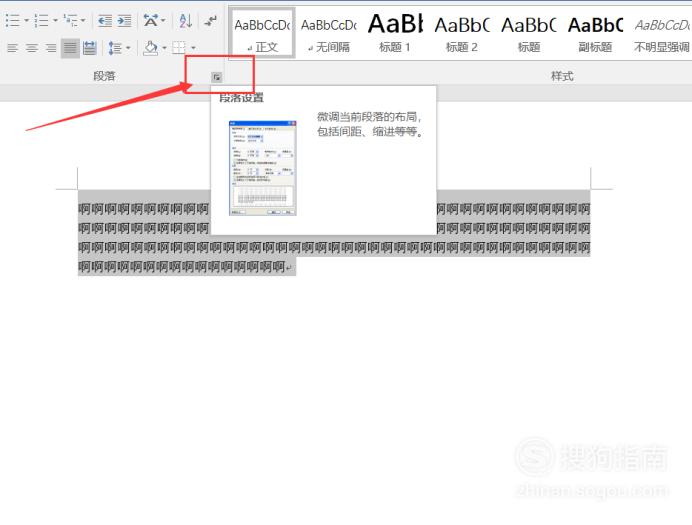The image size is (692, 525).
Task: Center align the text
Action: (31, 48)
